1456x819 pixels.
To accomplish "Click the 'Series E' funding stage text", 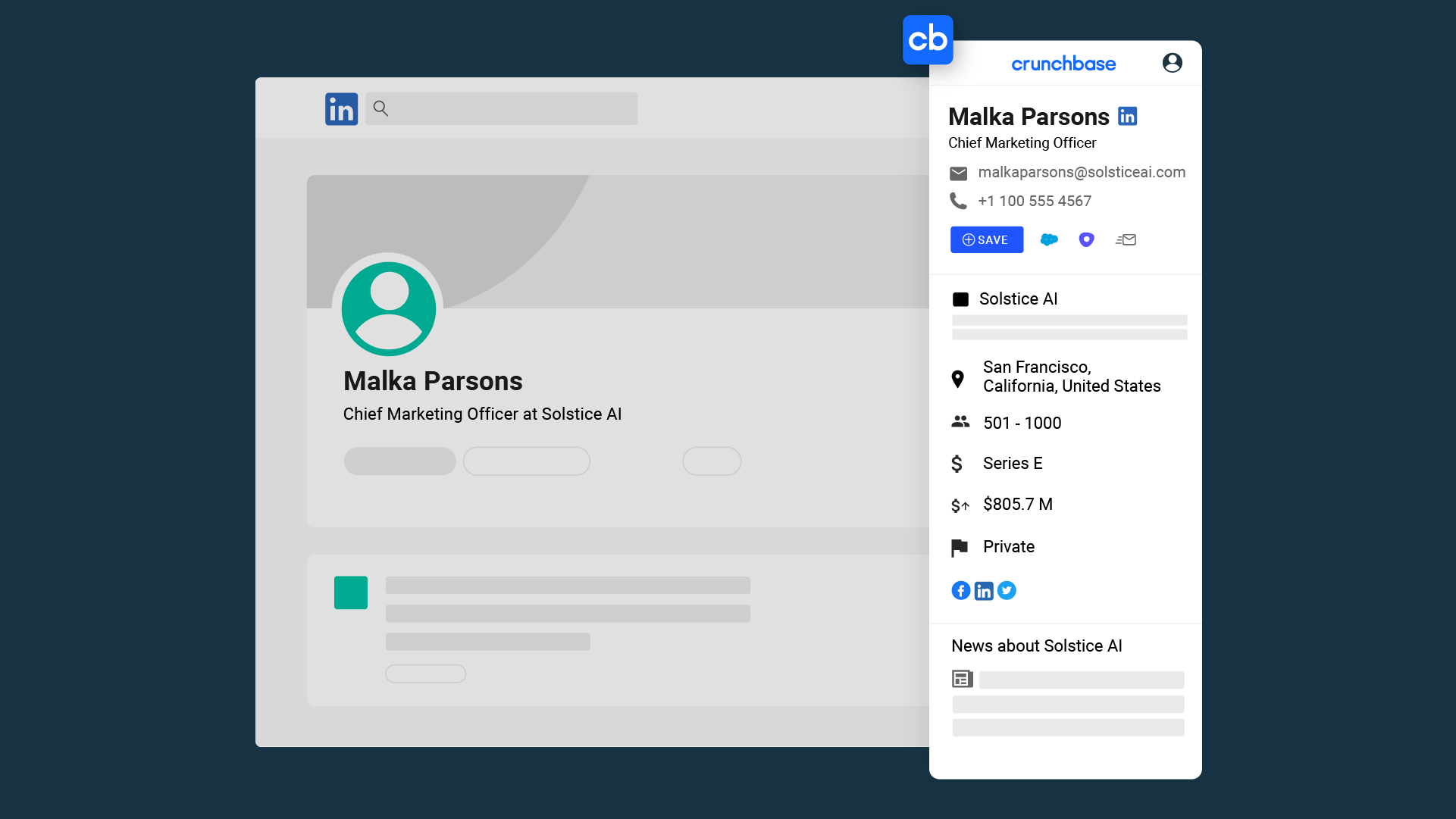I will tap(1013, 463).
